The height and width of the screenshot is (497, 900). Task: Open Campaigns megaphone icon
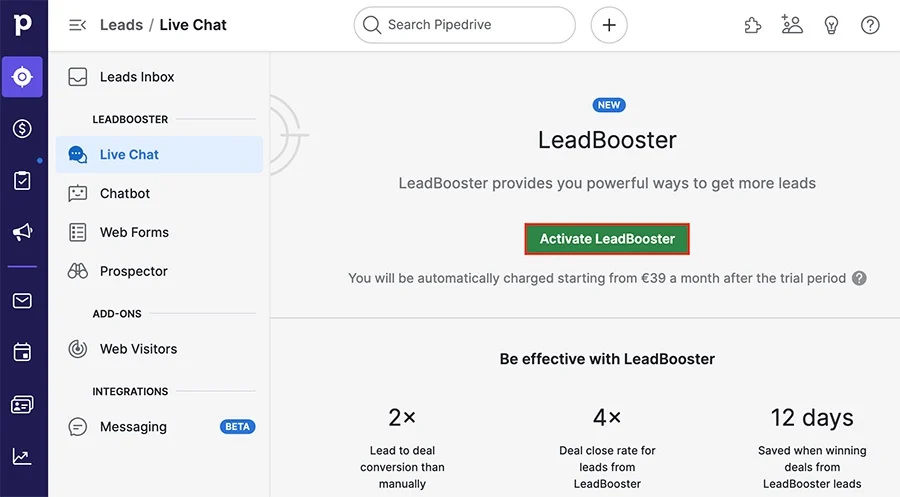pos(22,232)
